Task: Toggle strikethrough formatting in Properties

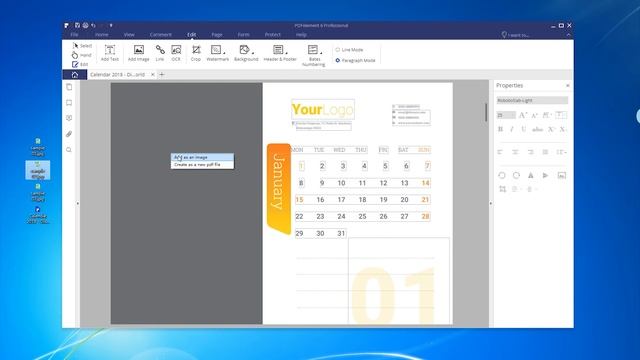Action: coord(538,129)
